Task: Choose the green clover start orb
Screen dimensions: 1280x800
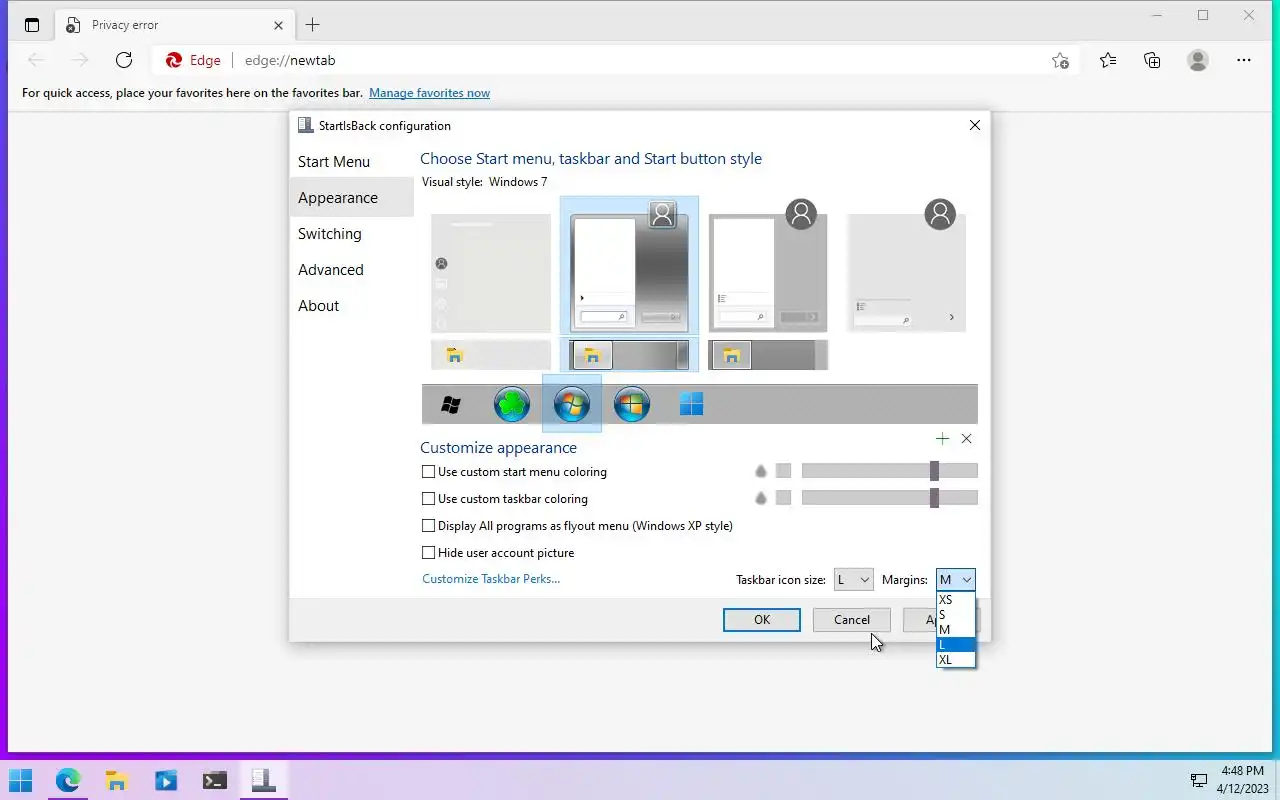Action: tap(512, 404)
